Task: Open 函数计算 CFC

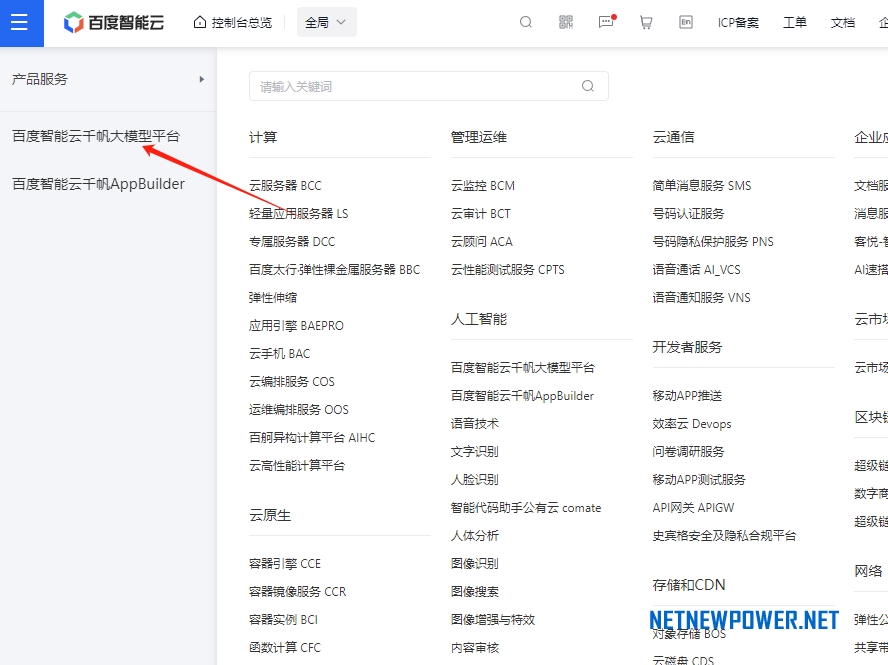Action: coord(285,648)
